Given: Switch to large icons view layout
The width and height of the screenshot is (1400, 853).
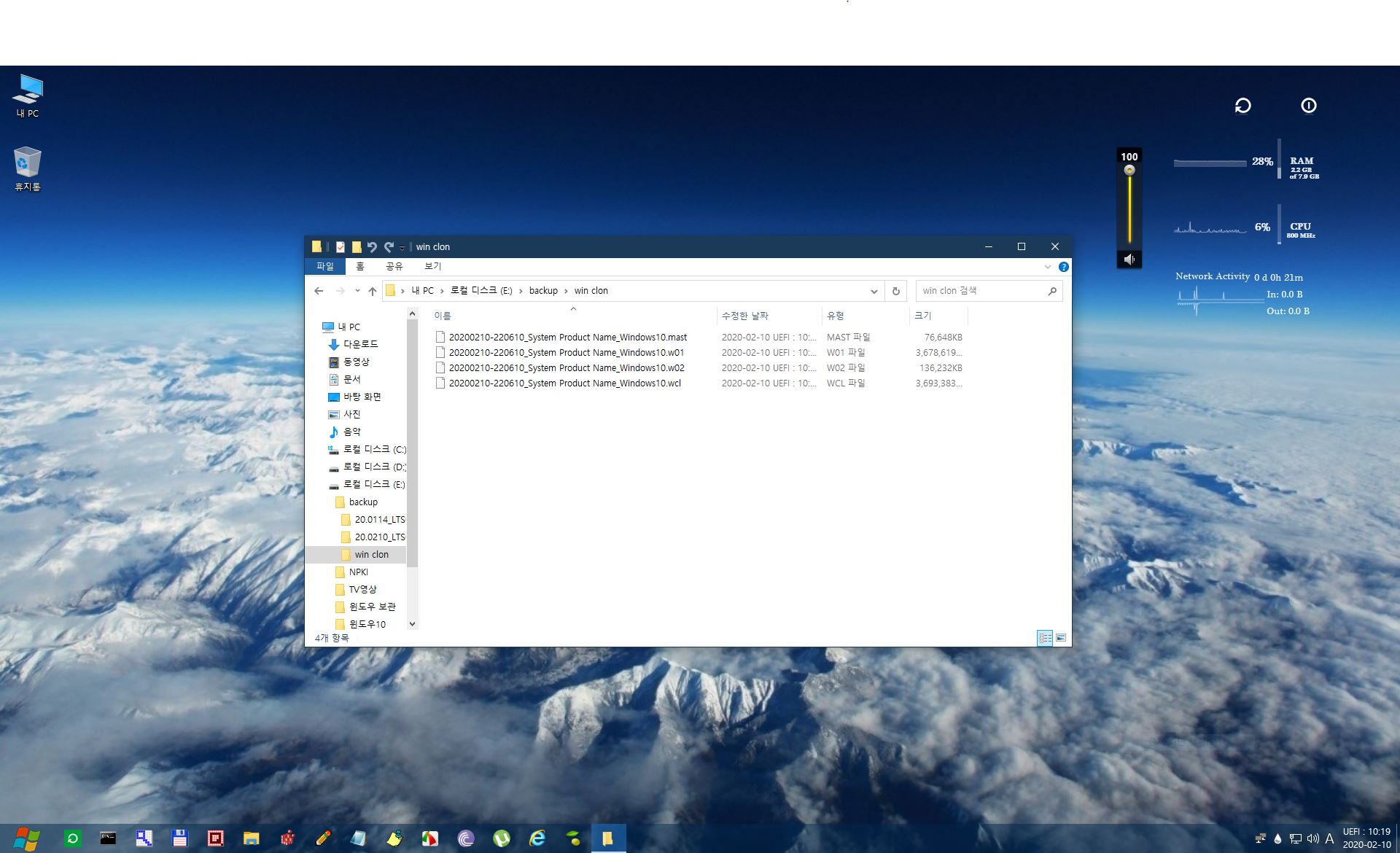Looking at the screenshot, I should 1061,638.
